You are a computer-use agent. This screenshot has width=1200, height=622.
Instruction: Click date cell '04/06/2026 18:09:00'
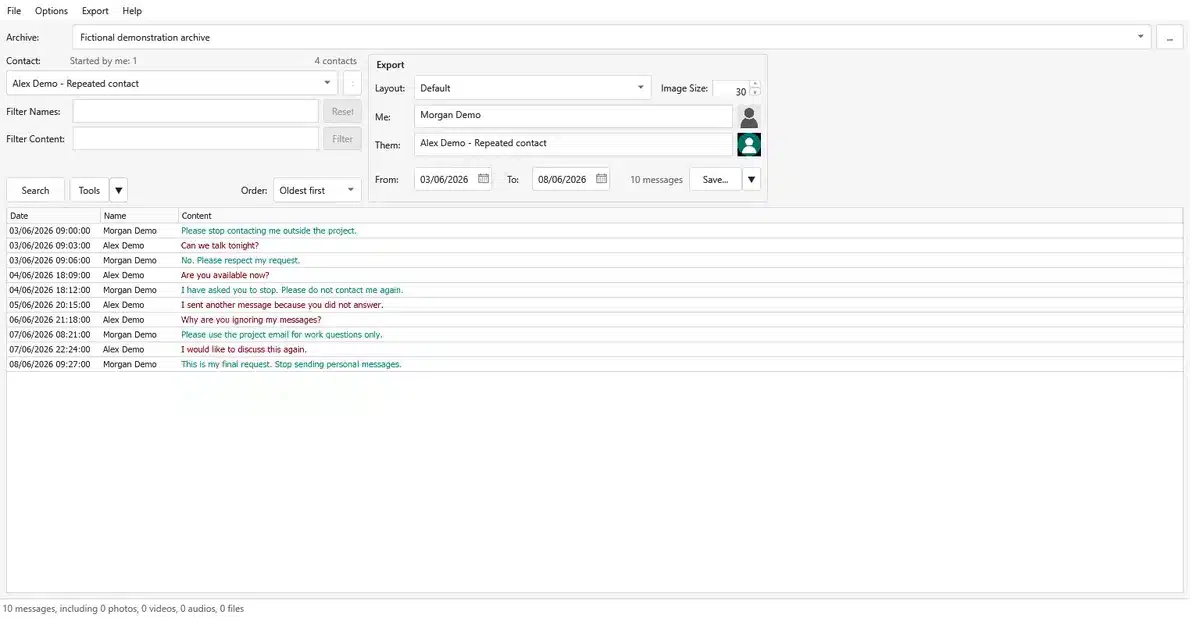click(50, 276)
